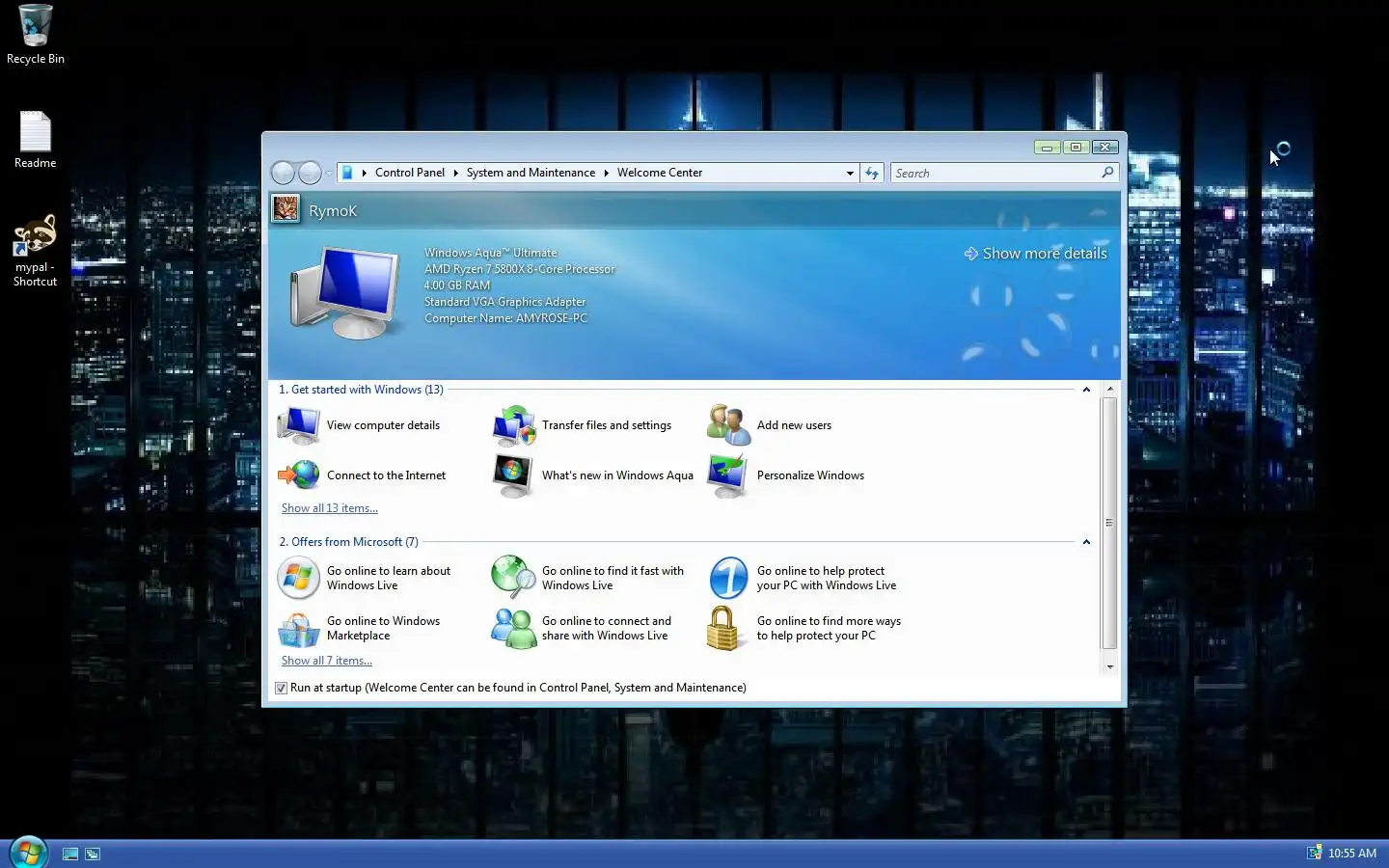The height and width of the screenshot is (868, 1389).
Task: Toggle the Run at startup checkbox
Action: (x=281, y=688)
